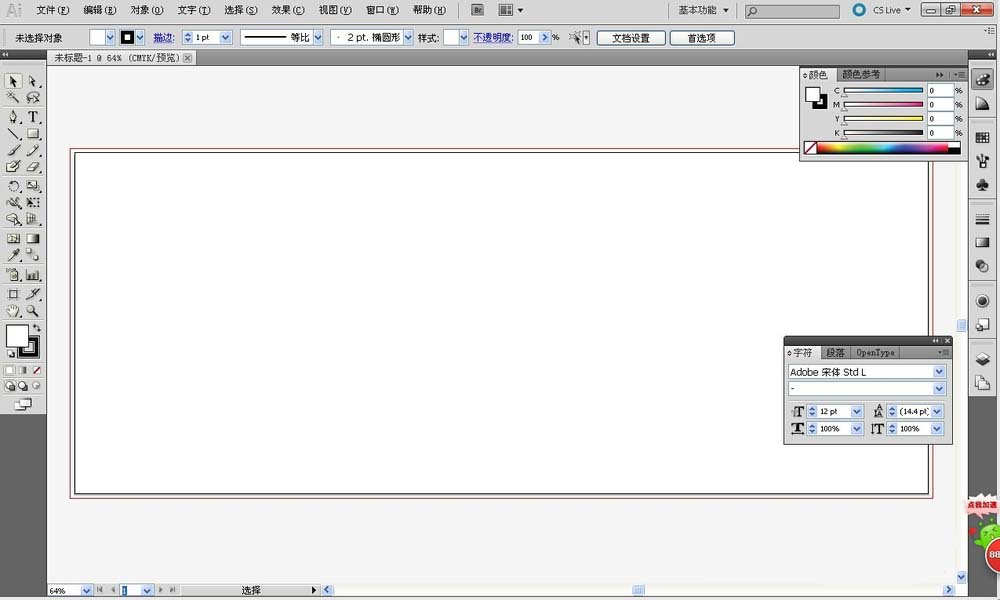Click the Cyan slider in Color panel
The width and height of the screenshot is (1000, 600).
(883, 91)
